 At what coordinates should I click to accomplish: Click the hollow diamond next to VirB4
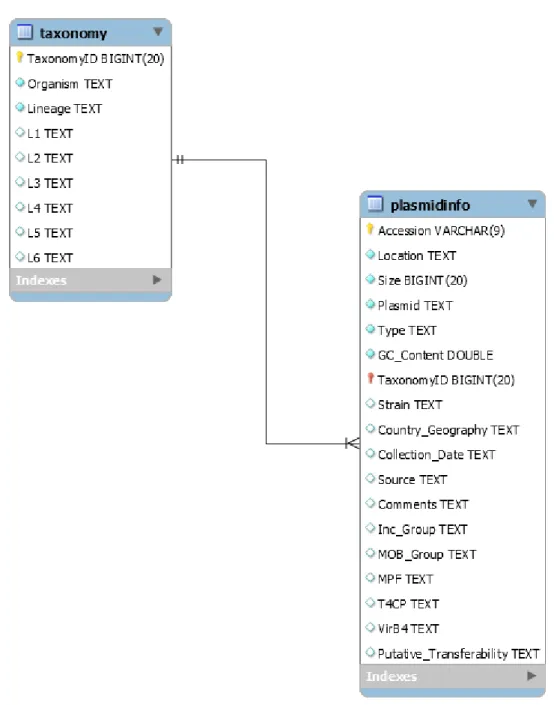(x=370, y=627)
